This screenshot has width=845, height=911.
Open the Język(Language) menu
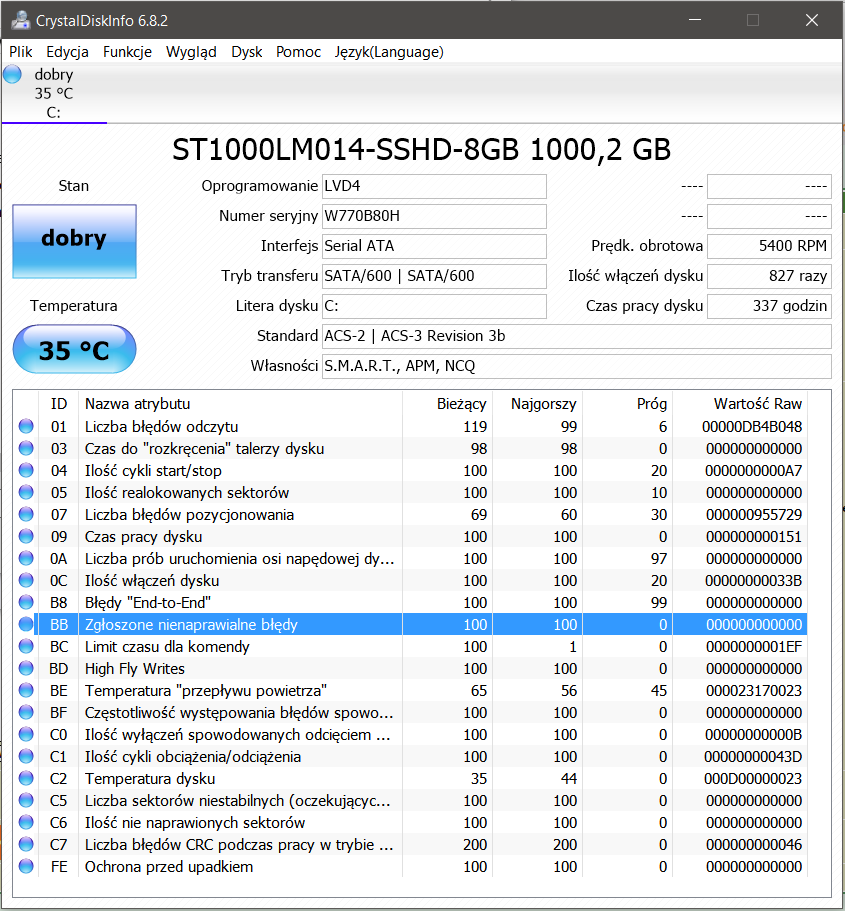[x=389, y=52]
